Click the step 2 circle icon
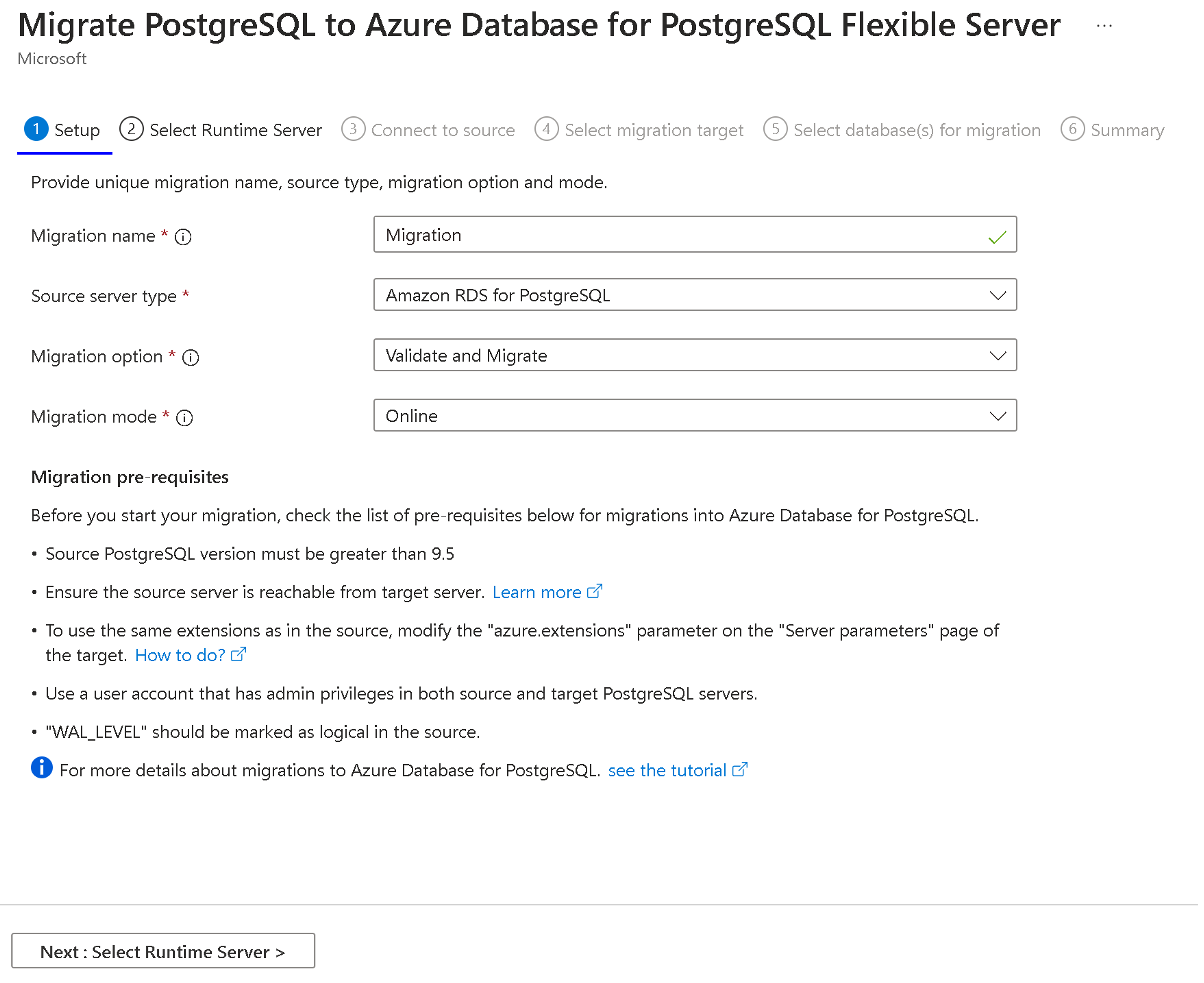The height and width of the screenshot is (983, 1204). click(x=131, y=129)
